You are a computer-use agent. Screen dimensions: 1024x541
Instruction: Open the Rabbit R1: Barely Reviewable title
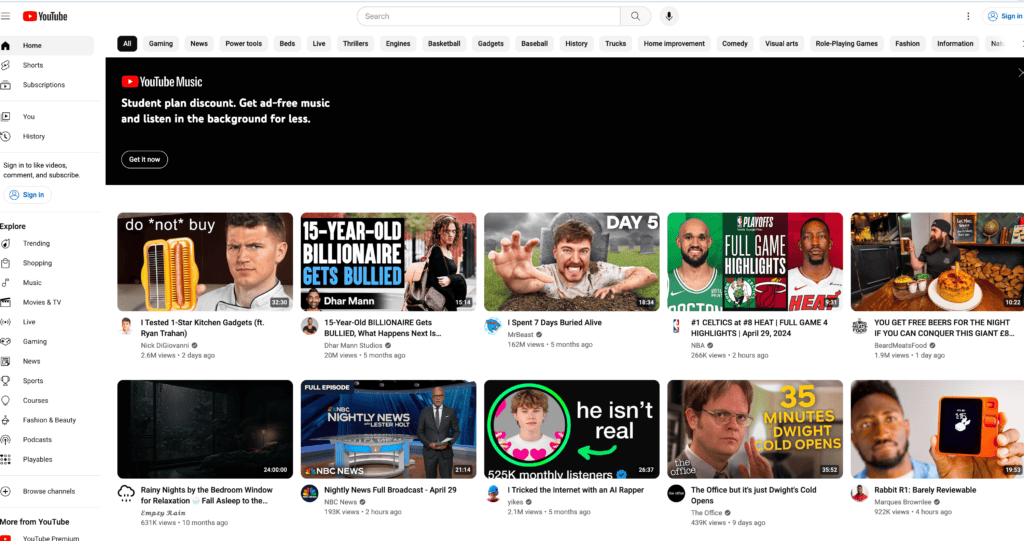point(925,490)
